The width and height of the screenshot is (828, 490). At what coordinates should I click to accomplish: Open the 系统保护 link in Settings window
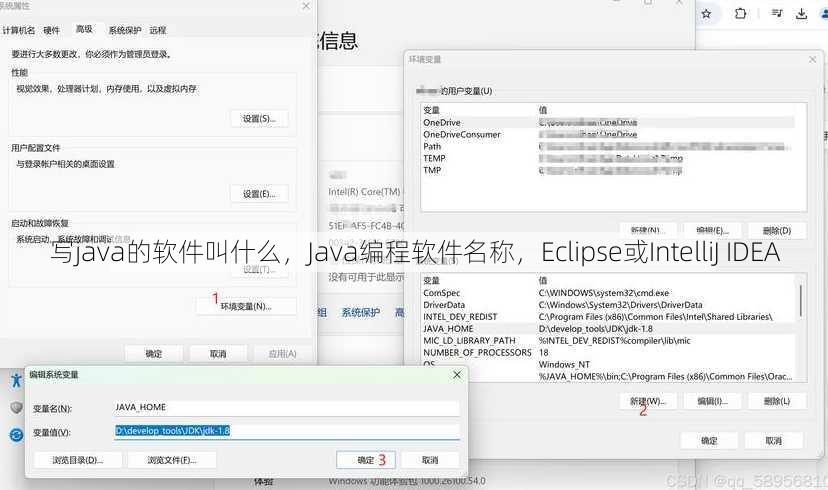point(361,312)
